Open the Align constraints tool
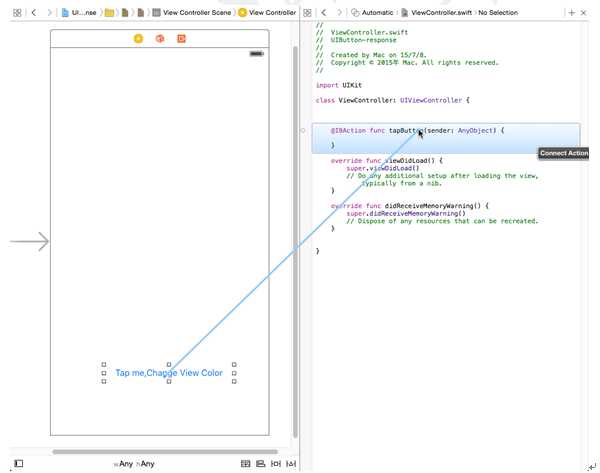The height and width of the screenshot is (473, 600). coord(261,464)
